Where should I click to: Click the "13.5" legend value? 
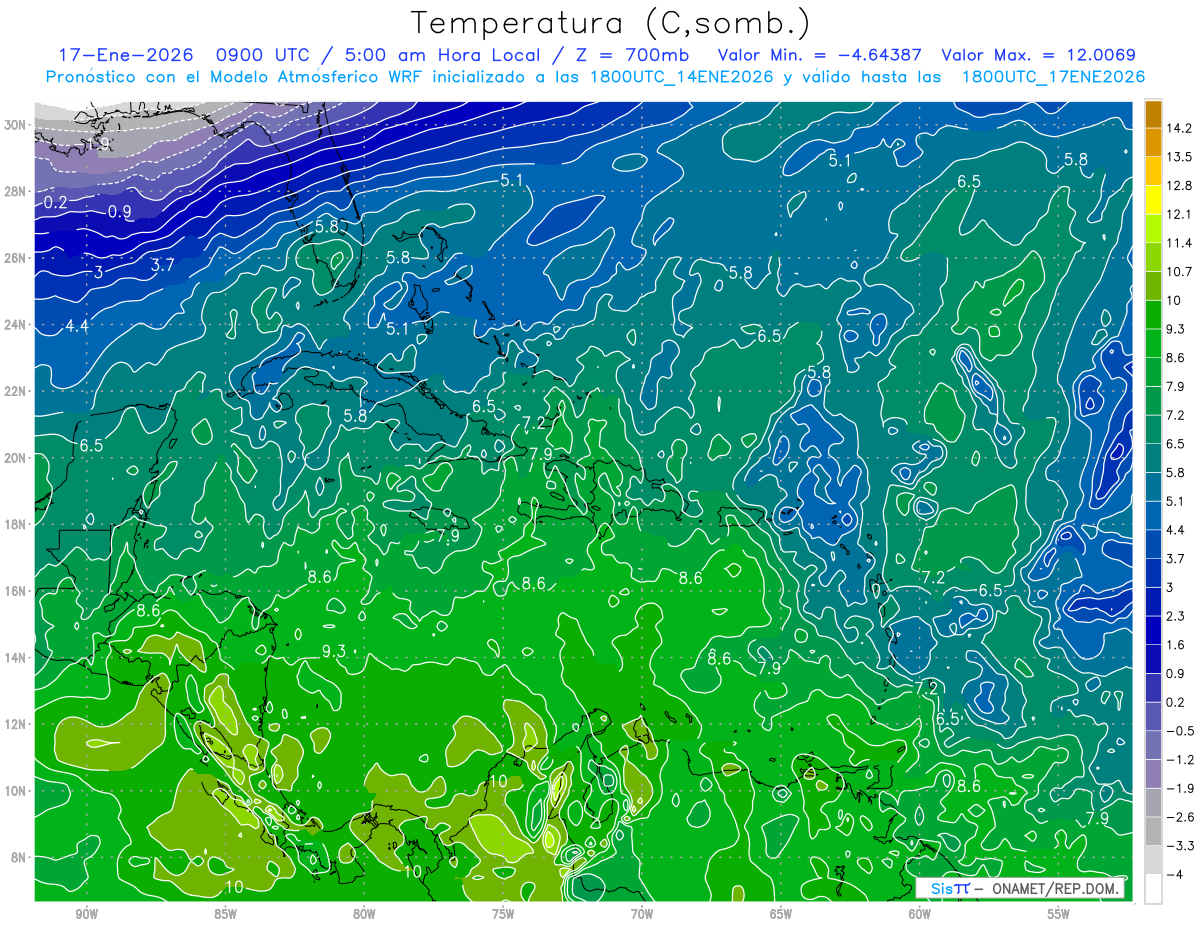(x=1177, y=157)
